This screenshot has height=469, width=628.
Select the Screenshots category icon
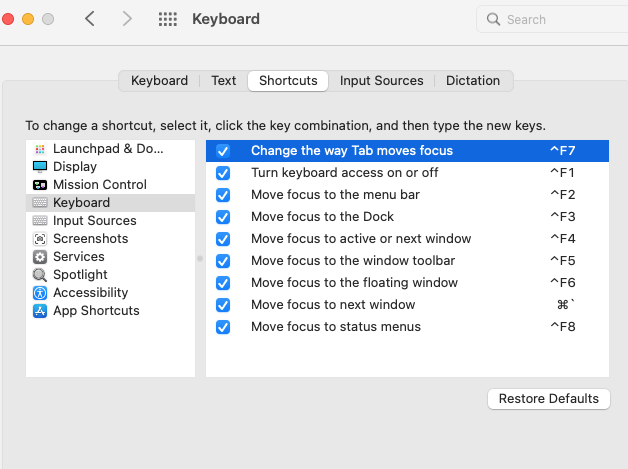pyautogui.click(x=40, y=239)
